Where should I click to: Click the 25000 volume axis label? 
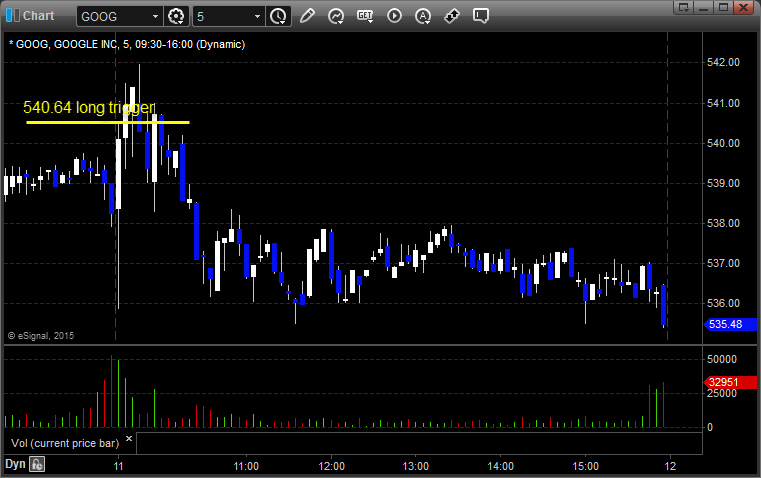click(722, 394)
